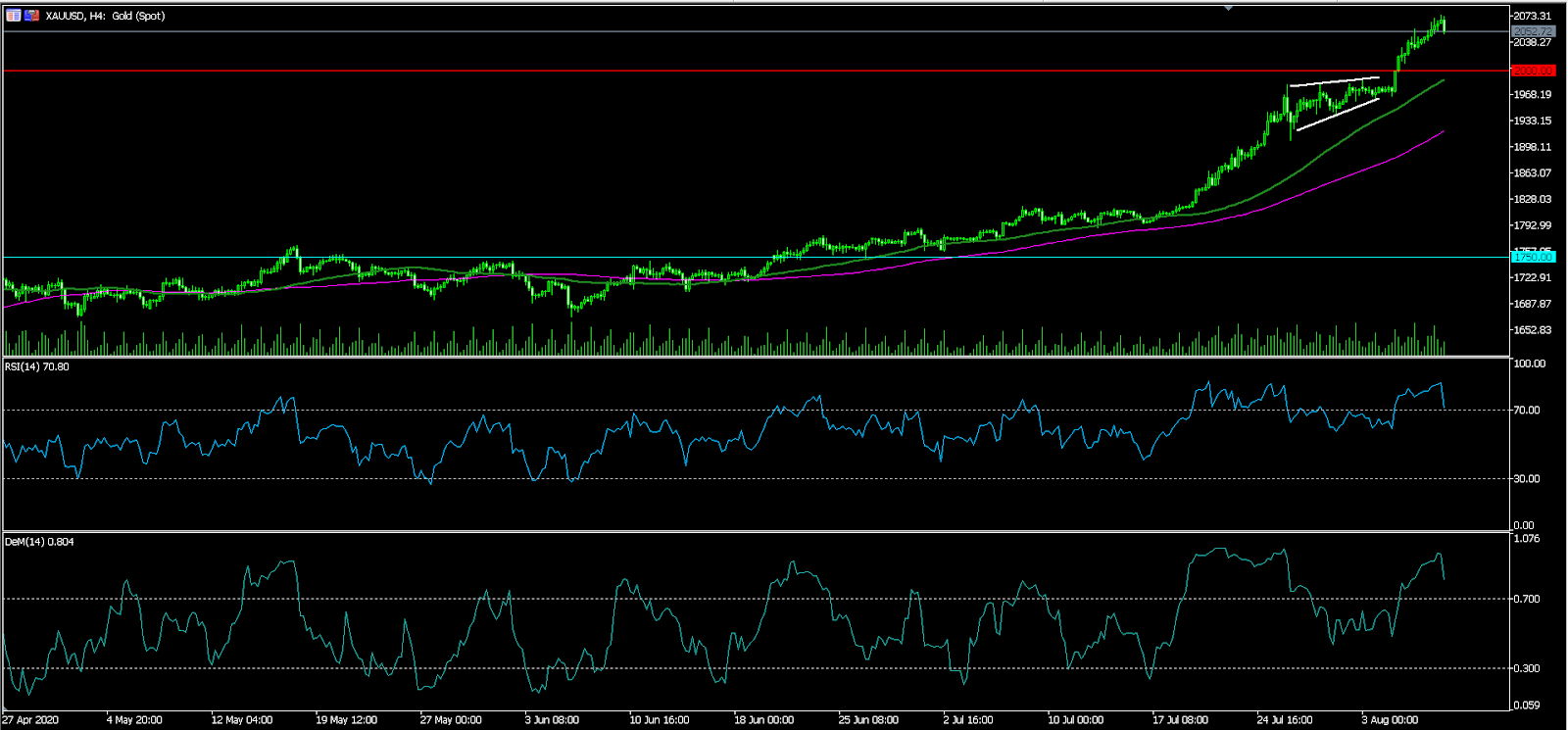Click the 27 Apr 2020 time axis label

[x=30, y=720]
